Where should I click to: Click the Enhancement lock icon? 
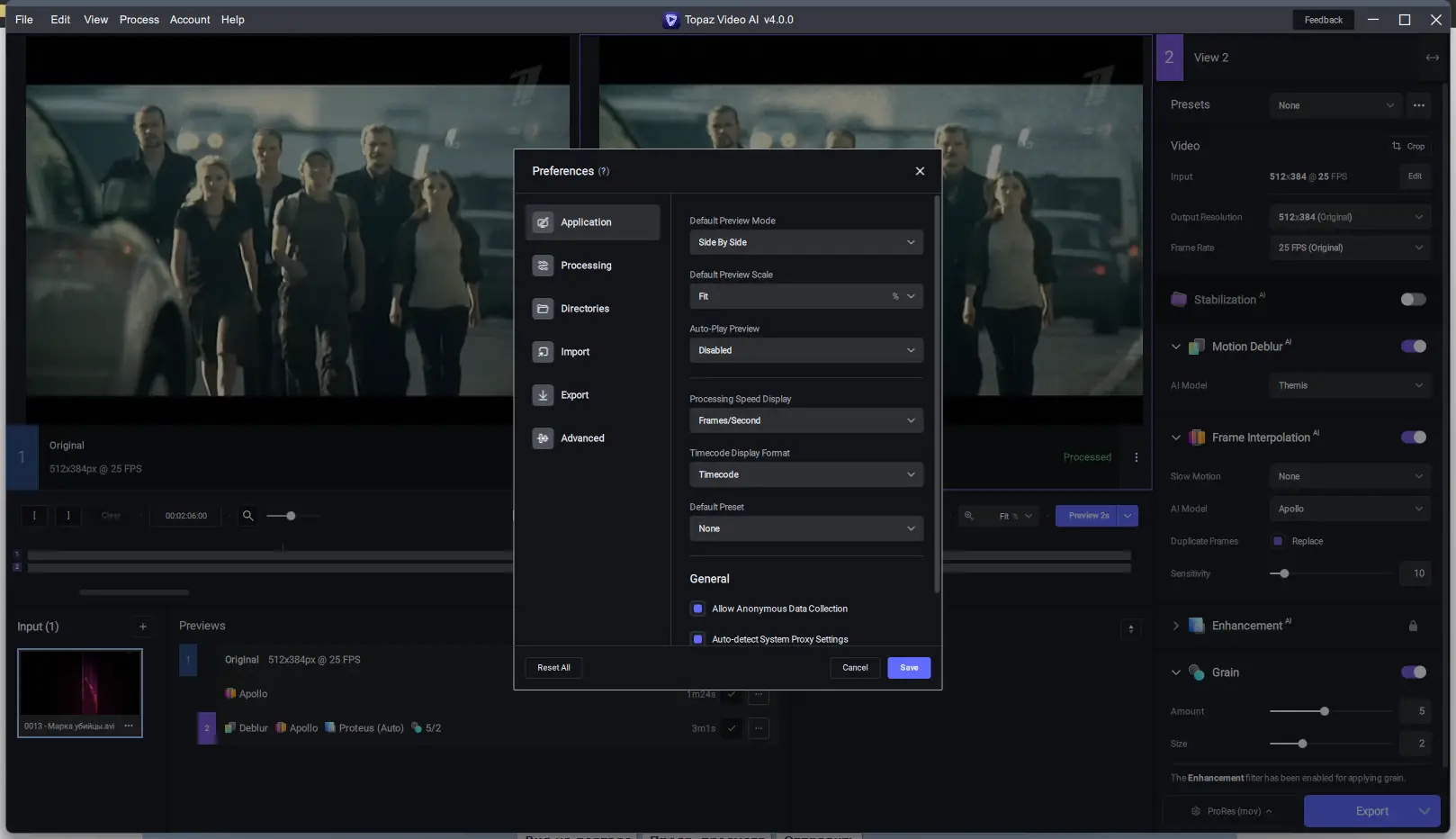pyautogui.click(x=1413, y=626)
